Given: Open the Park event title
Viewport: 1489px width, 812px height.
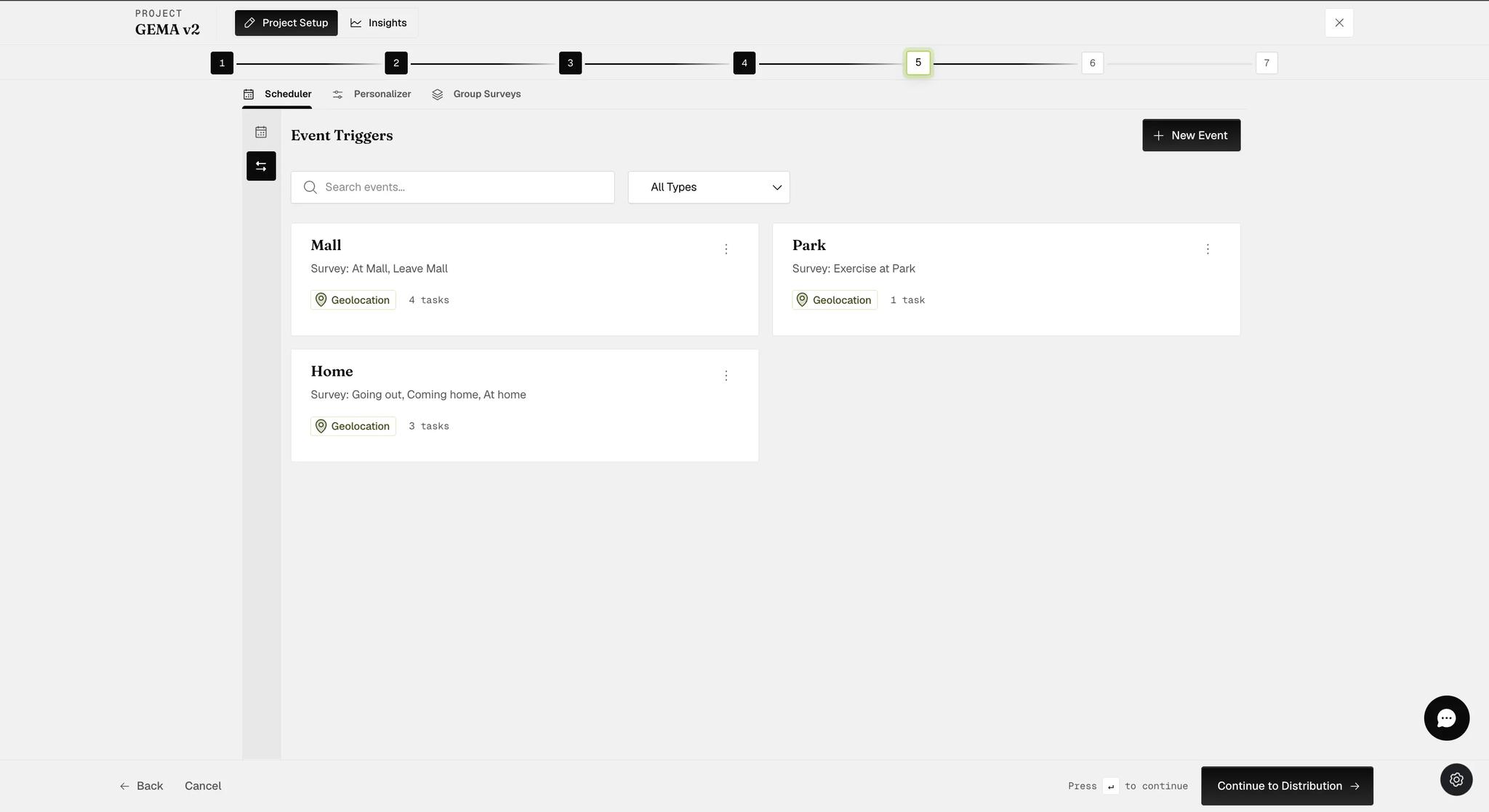Looking at the screenshot, I should tap(808, 246).
